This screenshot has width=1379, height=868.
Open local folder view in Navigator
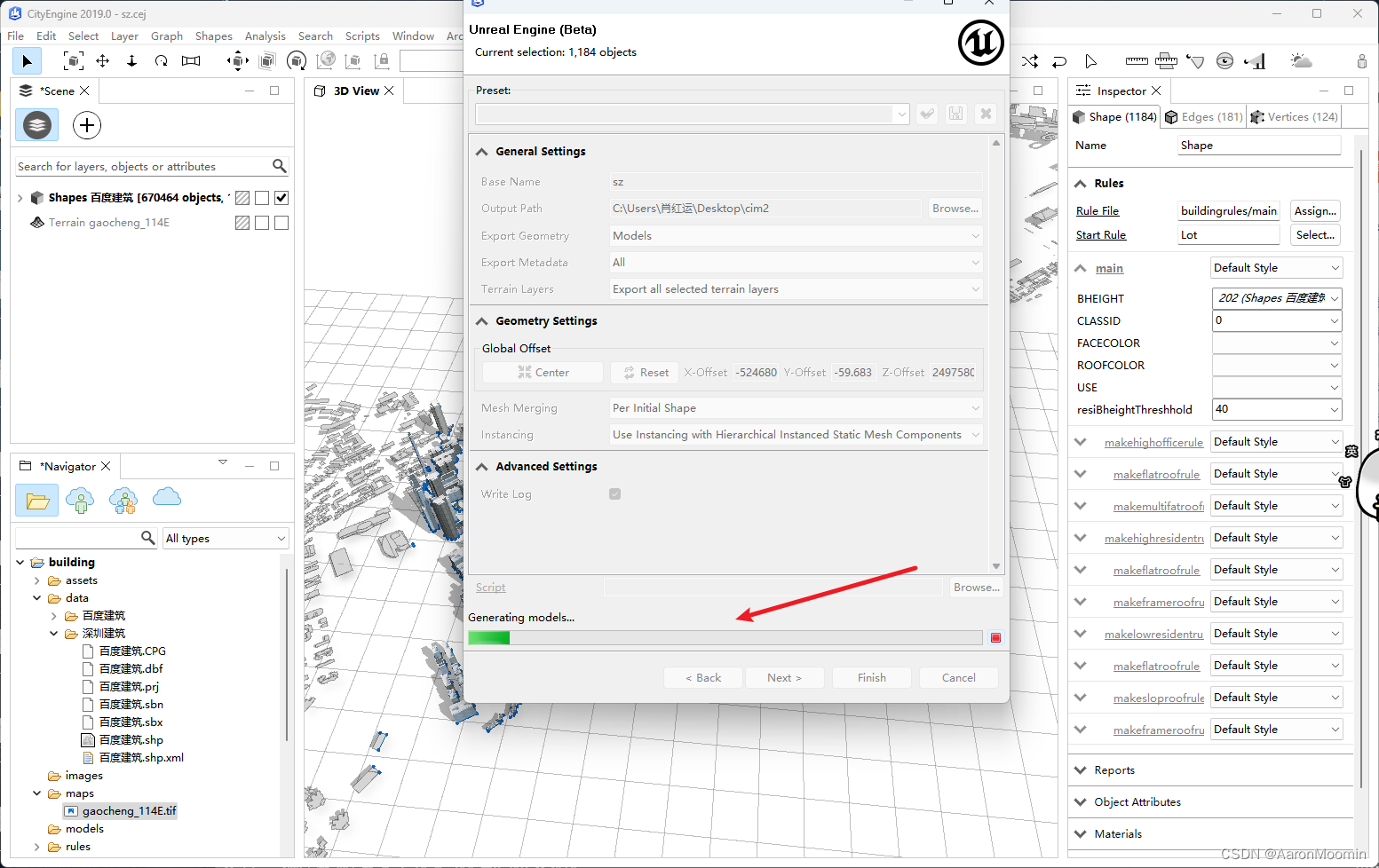click(x=37, y=501)
